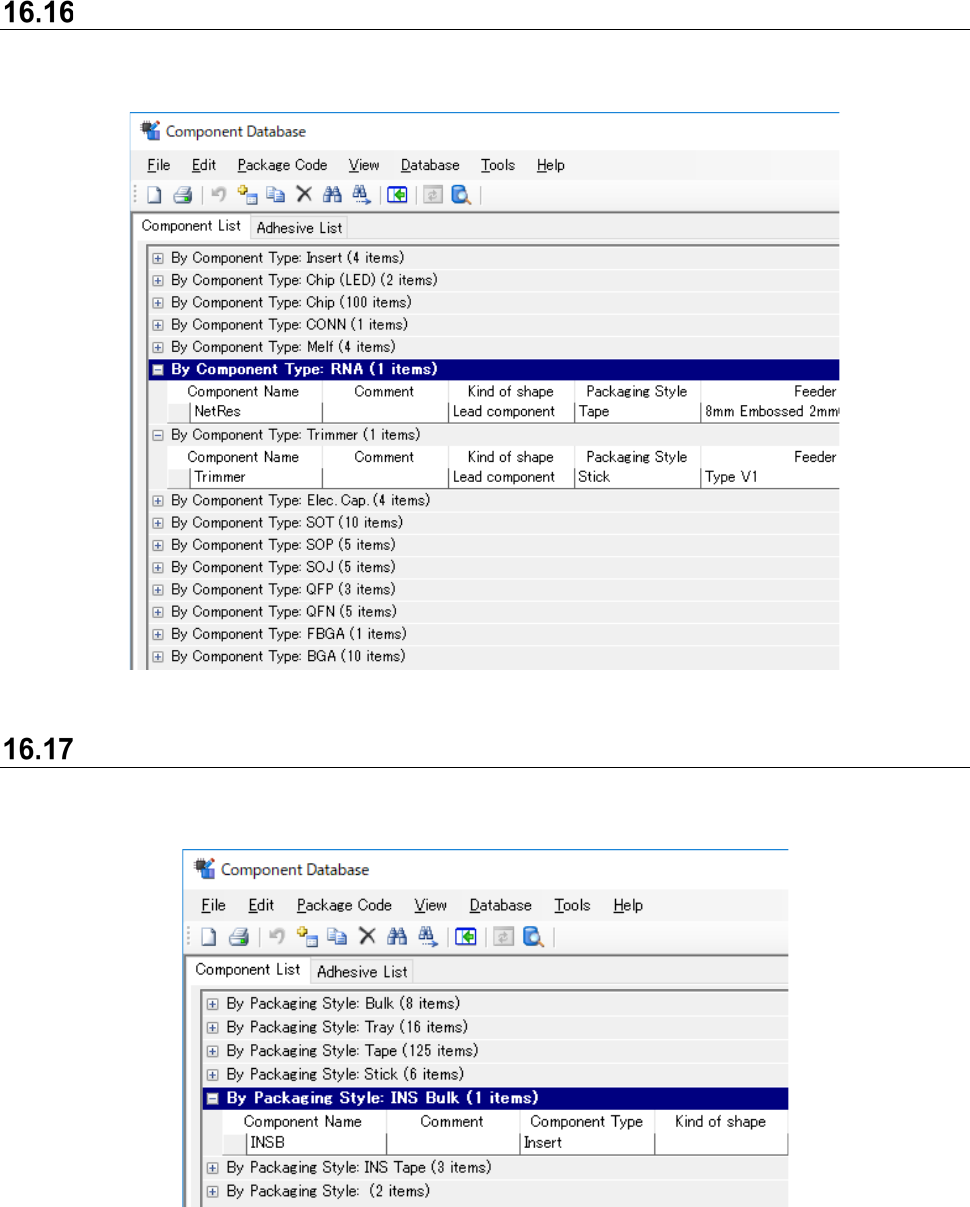Click the New icon in the 16.17 window toolbar
The image size is (970, 1207).
(x=209, y=936)
